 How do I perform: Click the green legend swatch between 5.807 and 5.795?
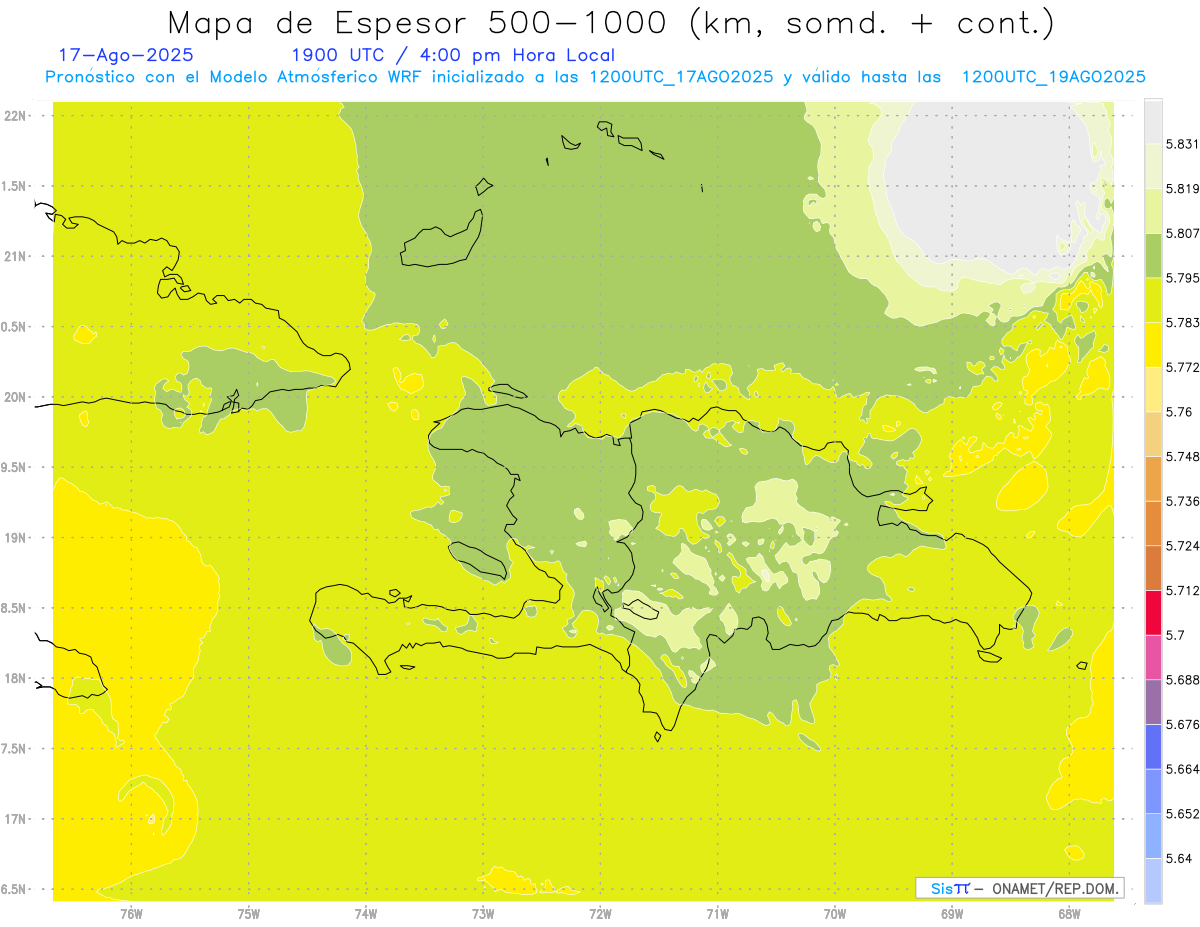1153,255
